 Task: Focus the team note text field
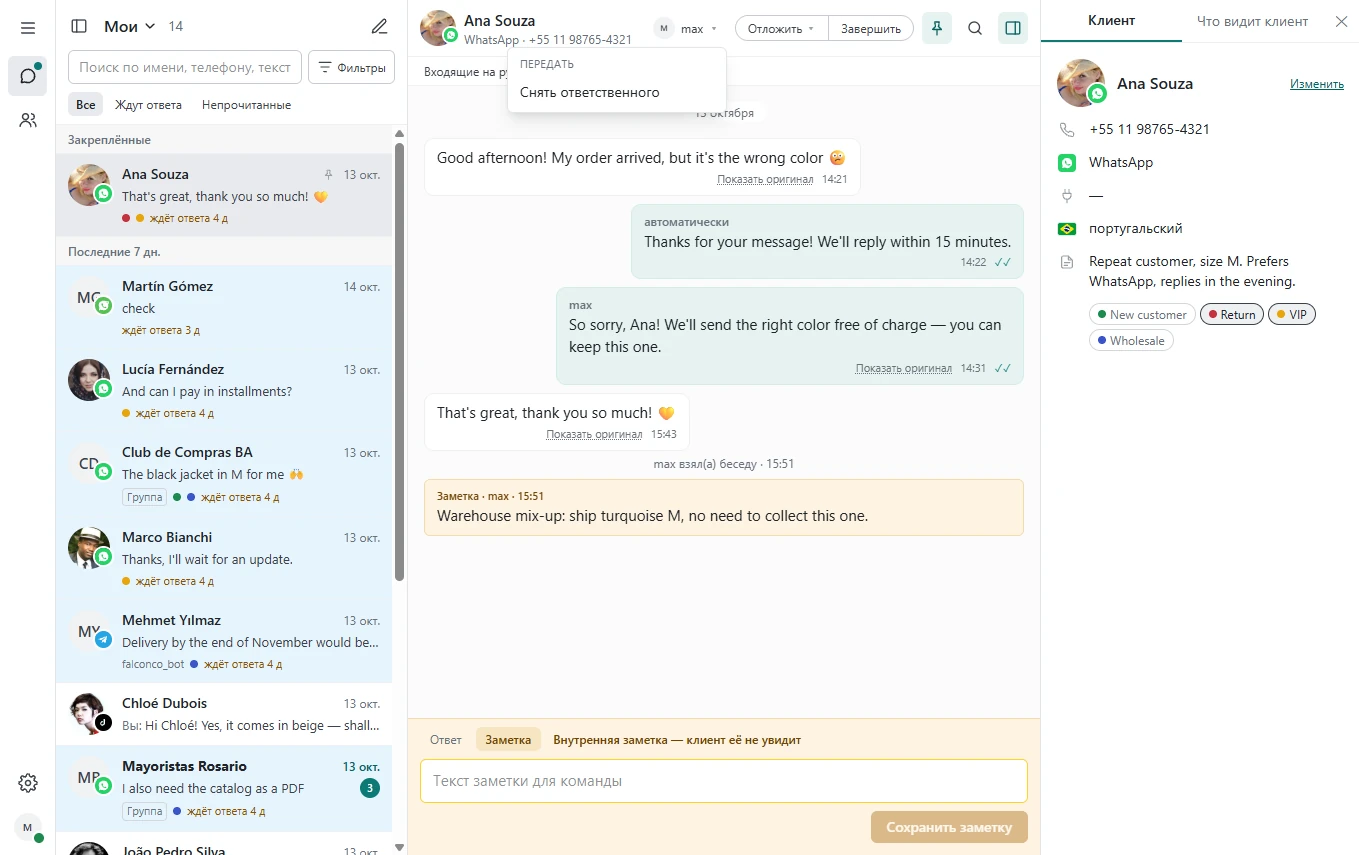pyautogui.click(x=724, y=781)
